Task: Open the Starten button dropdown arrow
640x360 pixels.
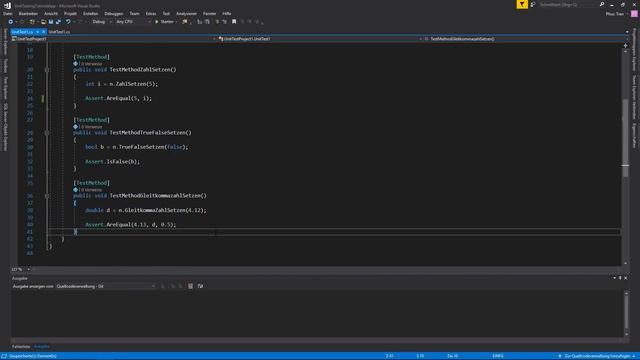Action: point(176,22)
